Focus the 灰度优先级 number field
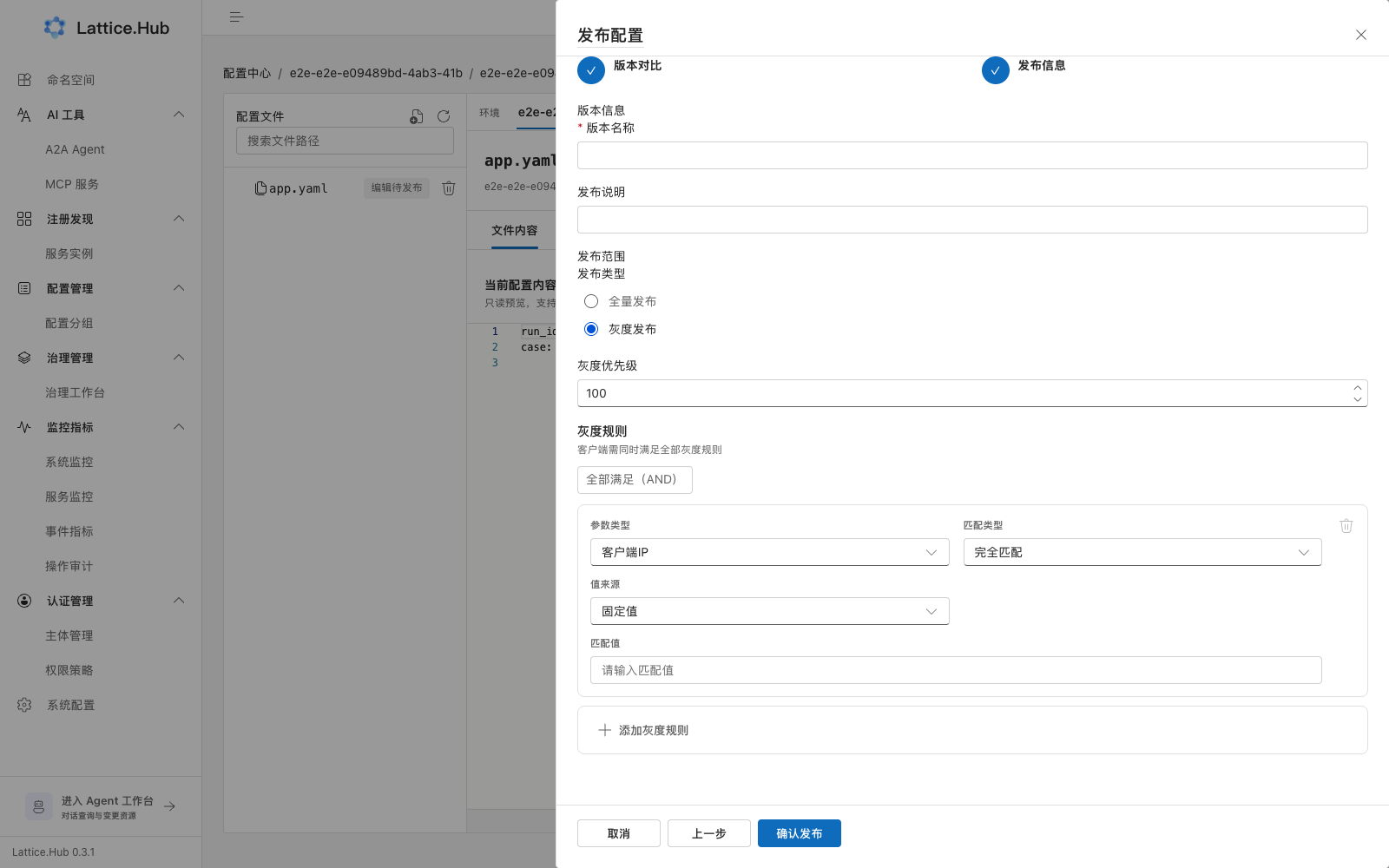The image size is (1389, 868). (x=972, y=393)
